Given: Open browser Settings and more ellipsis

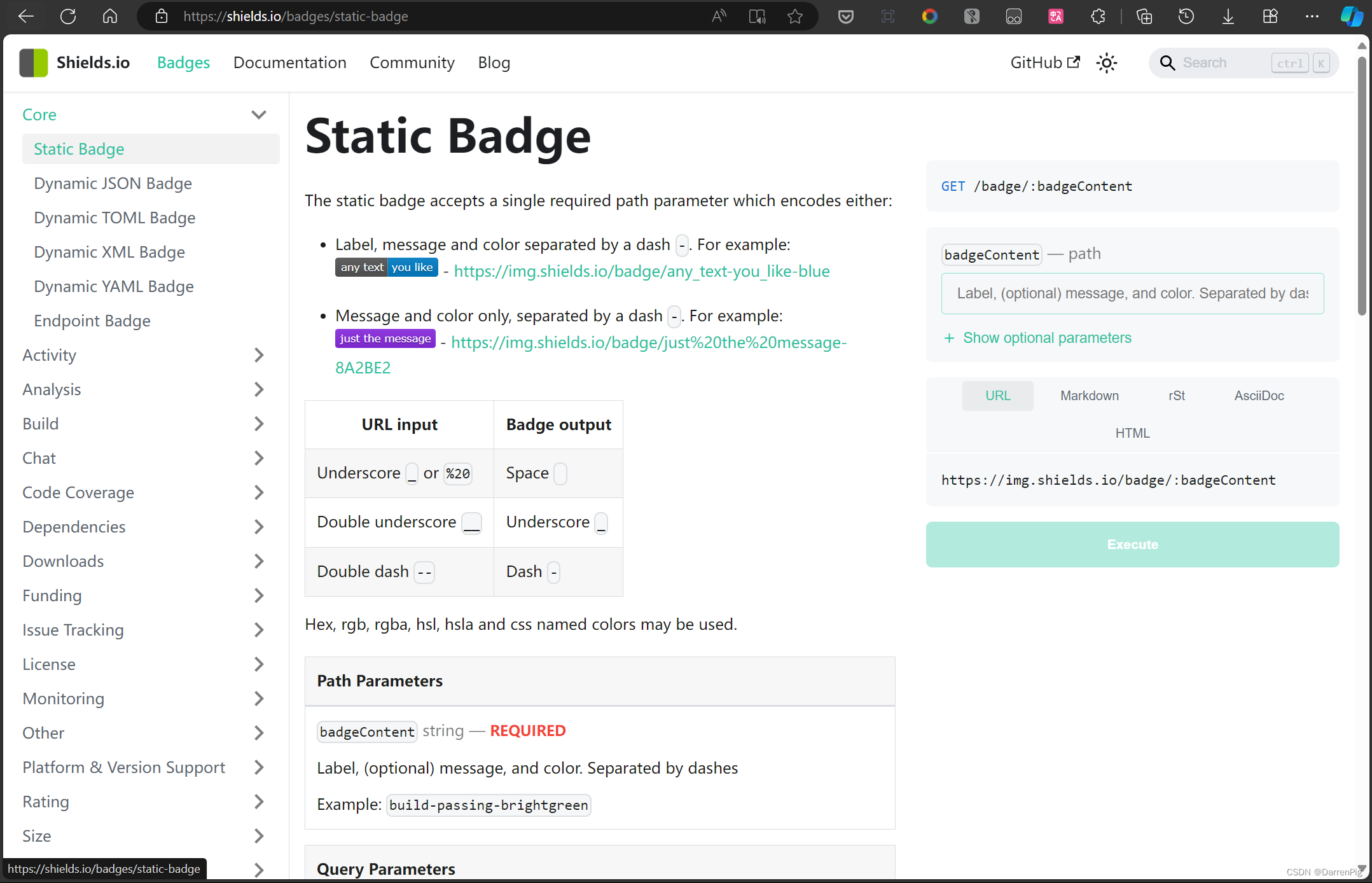Looking at the screenshot, I should tap(1312, 17).
